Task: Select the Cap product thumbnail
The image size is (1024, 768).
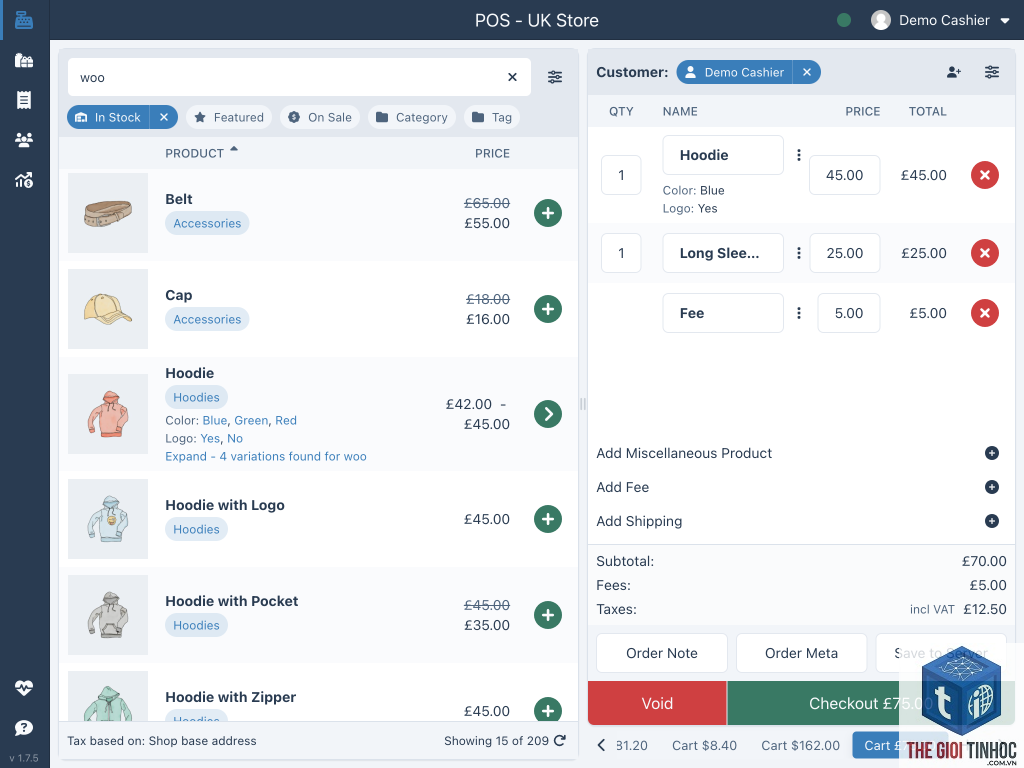Action: click(108, 309)
